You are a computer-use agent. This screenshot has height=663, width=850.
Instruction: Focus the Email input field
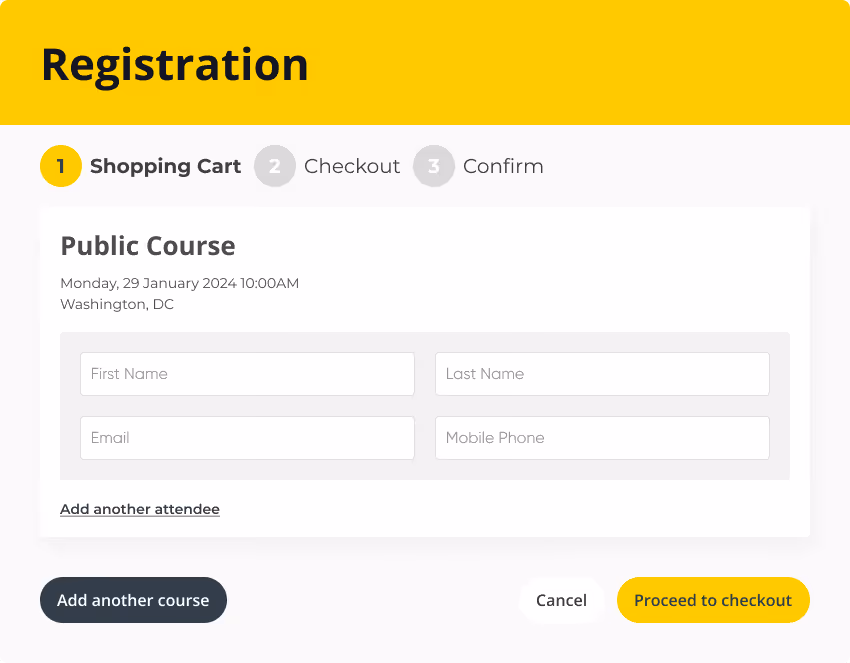tap(247, 437)
